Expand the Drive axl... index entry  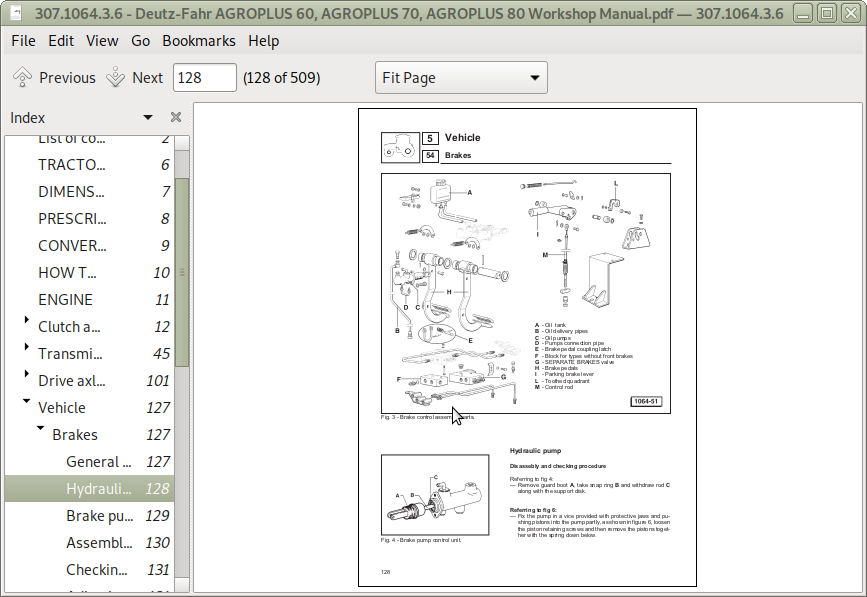pyautogui.click(x=26, y=374)
